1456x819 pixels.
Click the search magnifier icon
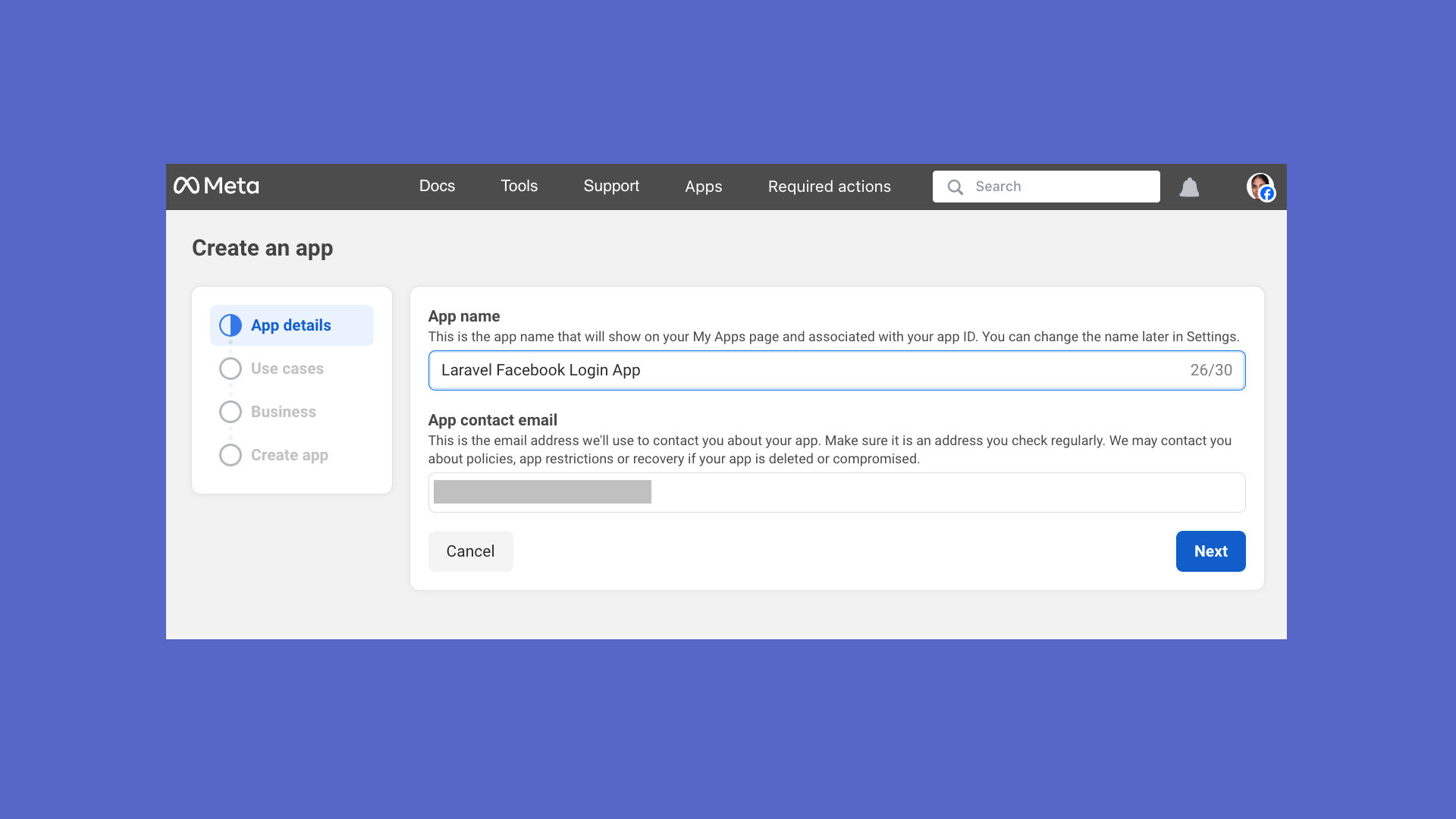[955, 187]
